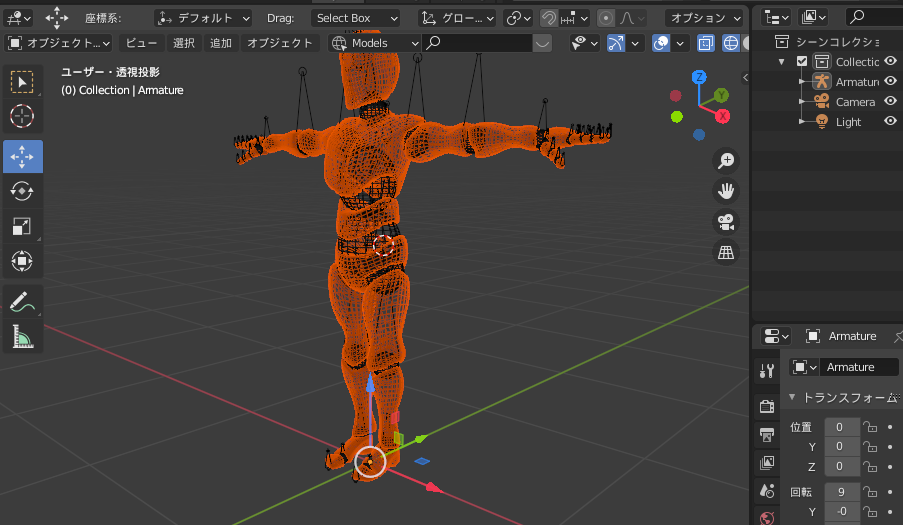Hide the Armature with its eye icon
Image resolution: width=903 pixels, height=525 pixels.
pos(890,81)
